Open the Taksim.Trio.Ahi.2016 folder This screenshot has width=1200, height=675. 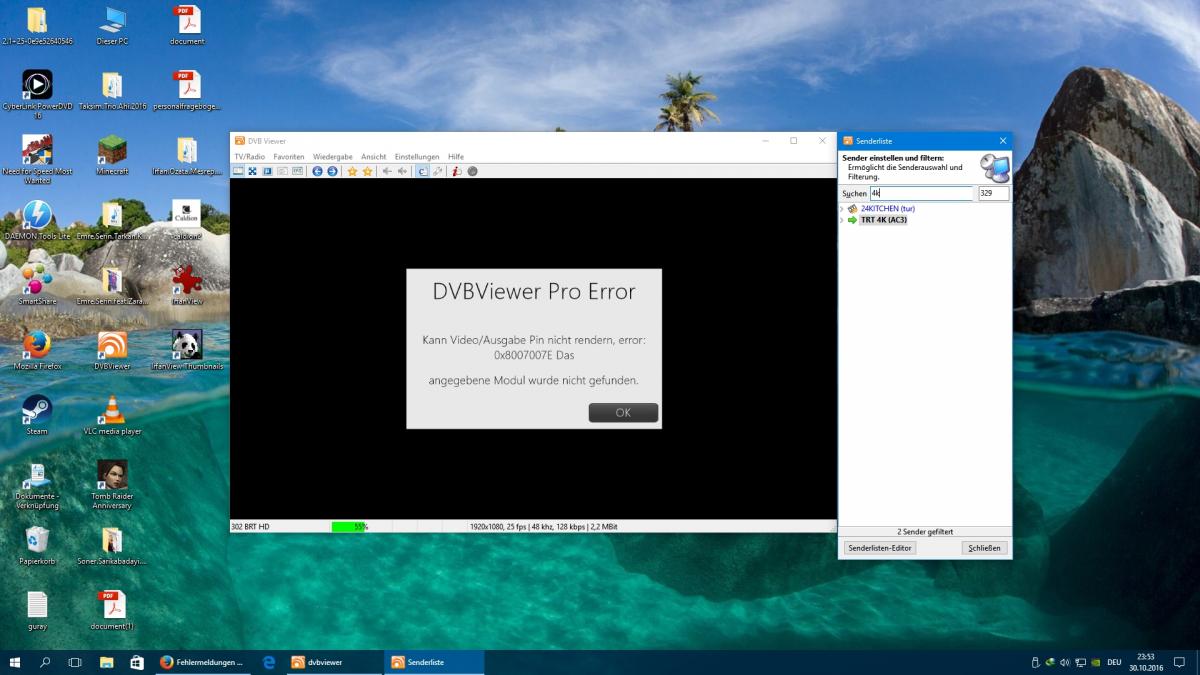pos(112,91)
